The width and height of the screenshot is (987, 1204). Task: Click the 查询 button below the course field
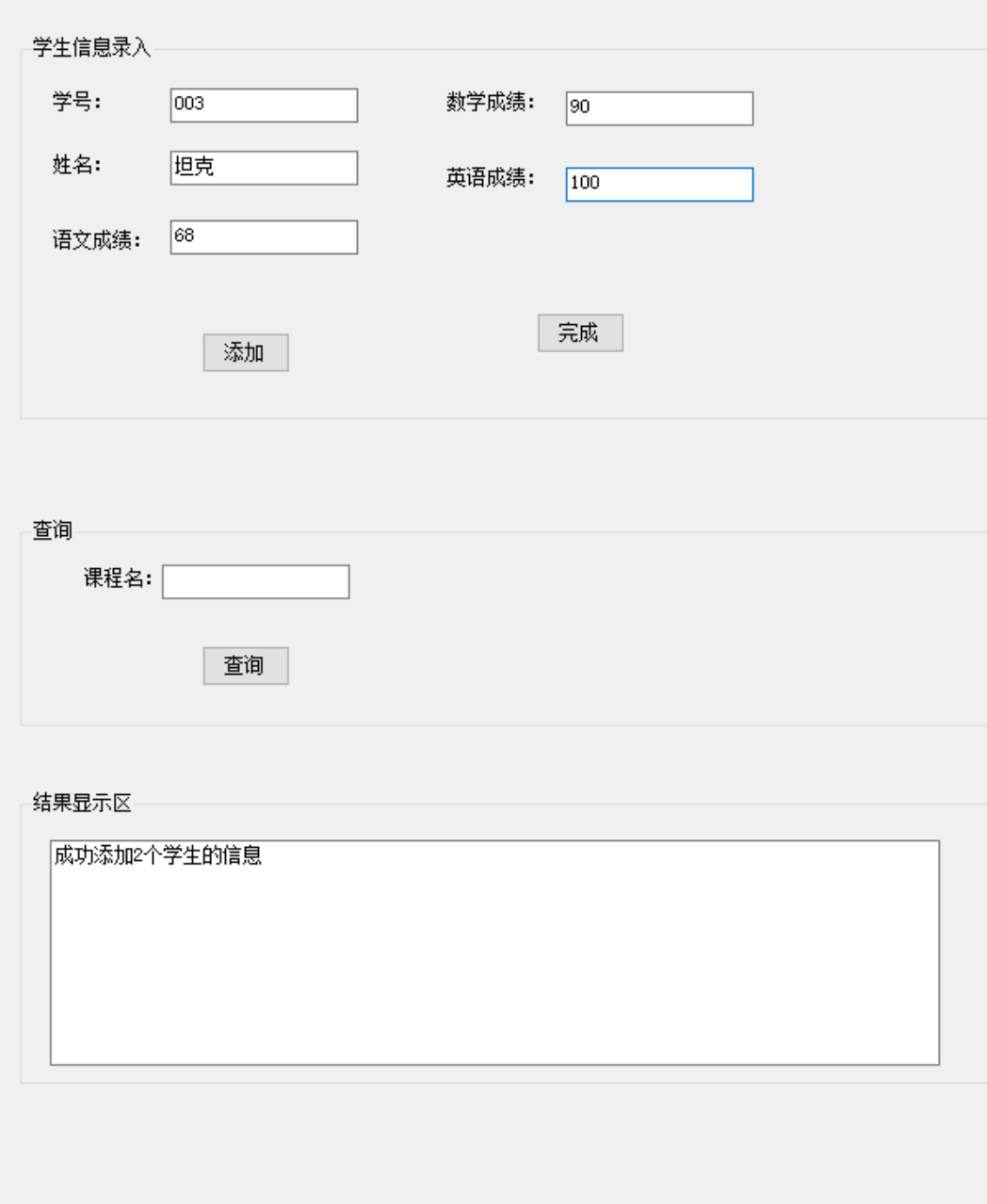246,665
